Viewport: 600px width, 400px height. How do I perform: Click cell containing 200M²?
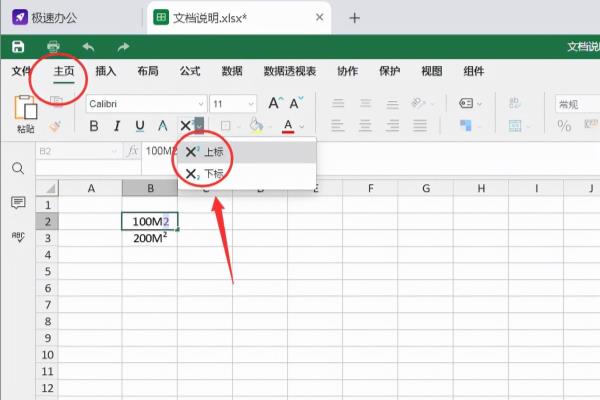tap(150, 238)
